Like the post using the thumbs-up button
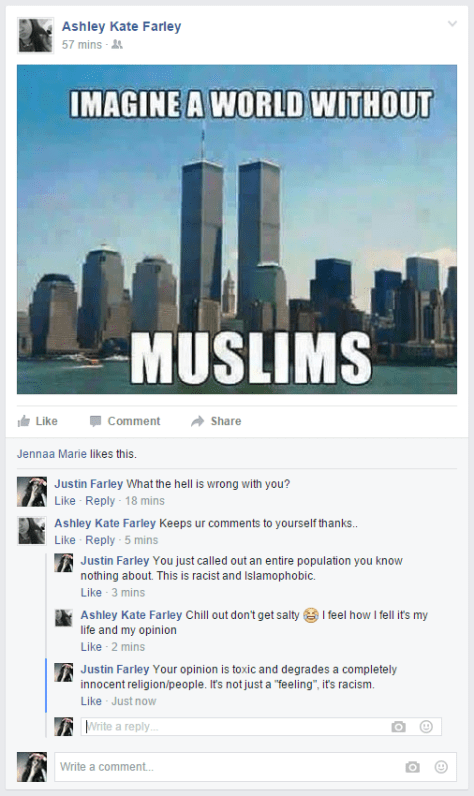The height and width of the screenshot is (796, 474). click(x=38, y=421)
